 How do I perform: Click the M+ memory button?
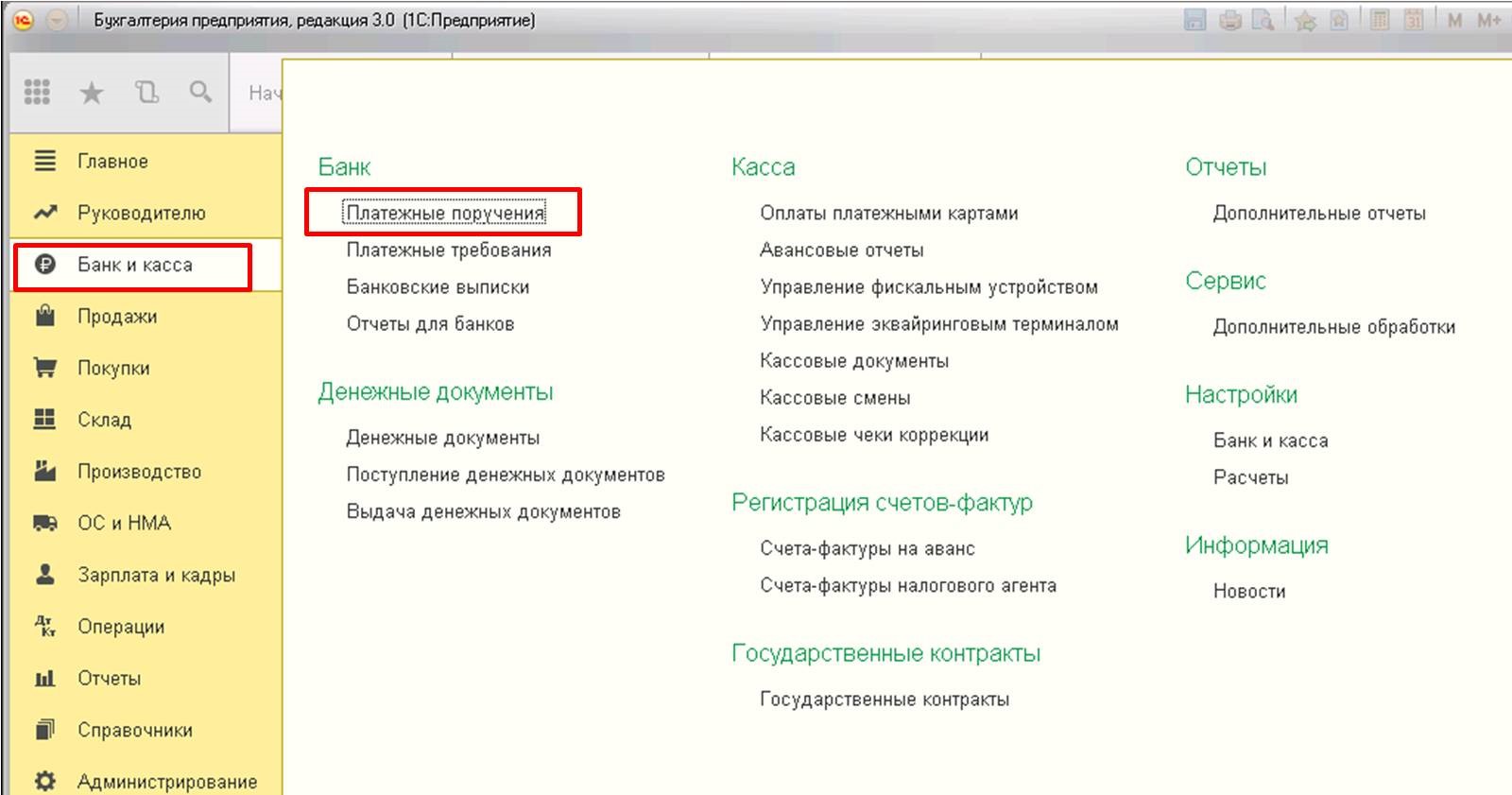point(1489,20)
